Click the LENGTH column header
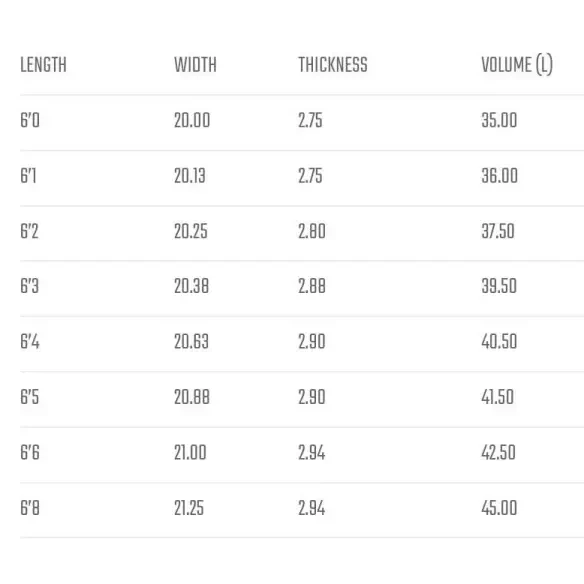 pyautogui.click(x=43, y=65)
